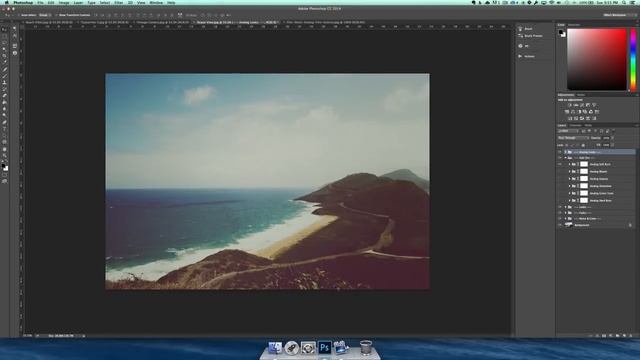Select the Horizontal Type tool
640x360 pixels.
[x=4, y=128]
